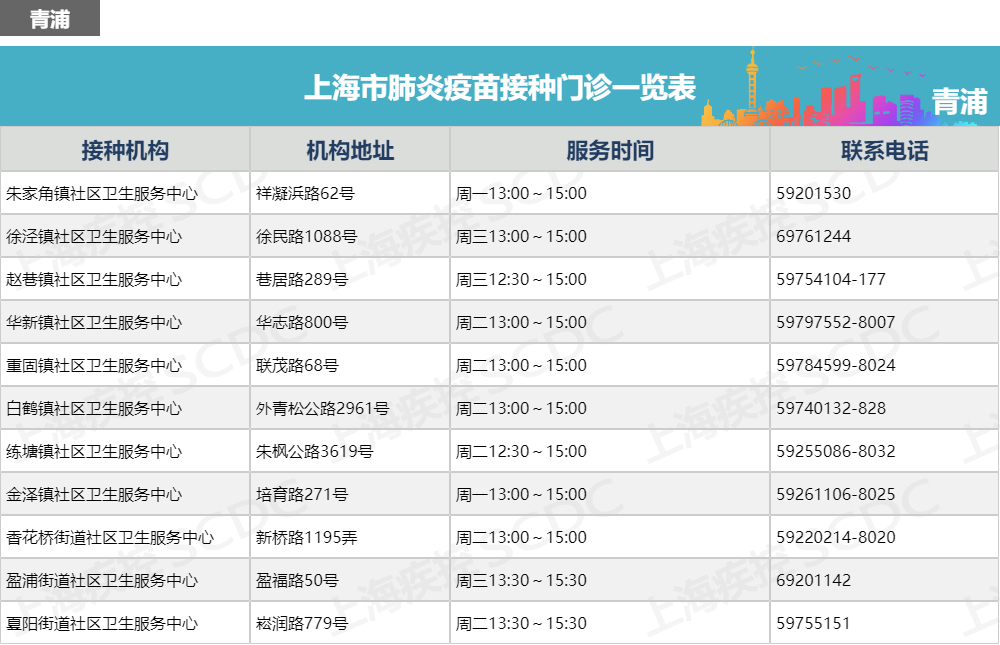The width and height of the screenshot is (1000, 645).
Task: Click the 联系电话 column header
Action: 885,151
